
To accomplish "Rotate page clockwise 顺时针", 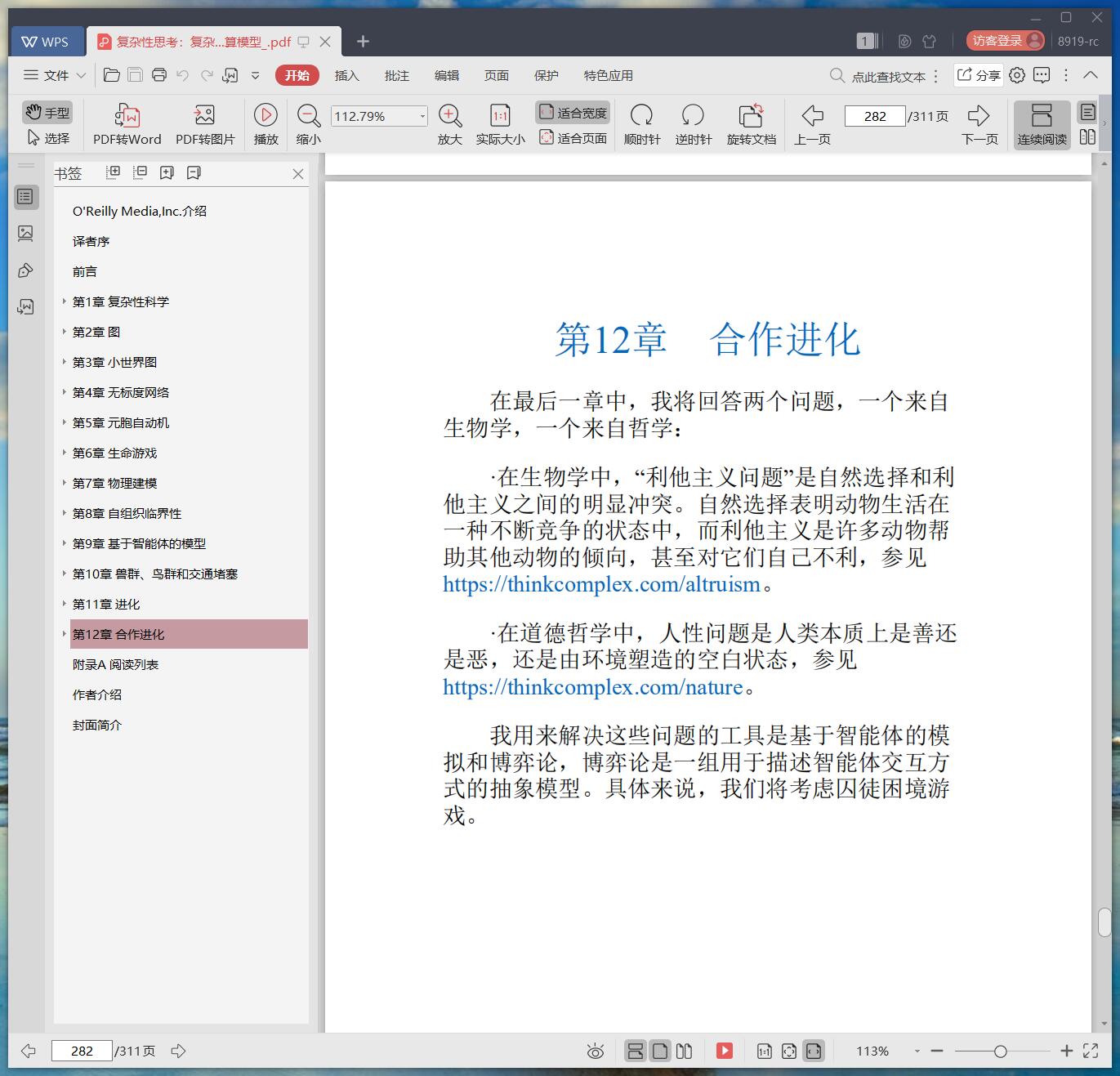I will [x=642, y=125].
